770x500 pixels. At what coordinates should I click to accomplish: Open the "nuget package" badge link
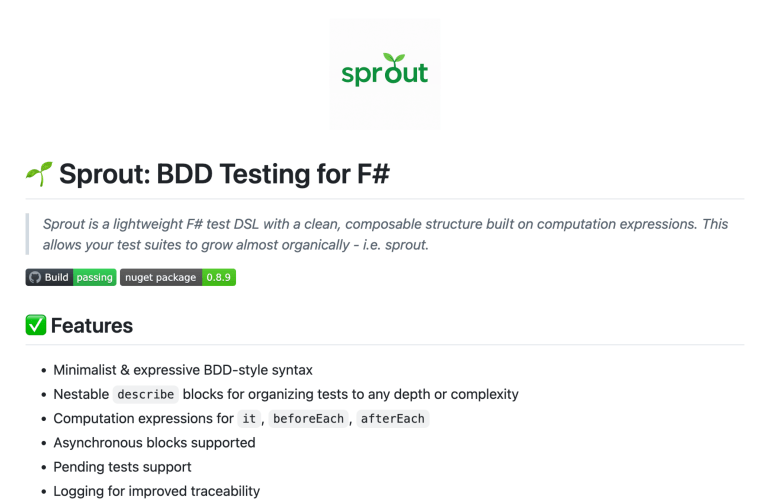[160, 277]
